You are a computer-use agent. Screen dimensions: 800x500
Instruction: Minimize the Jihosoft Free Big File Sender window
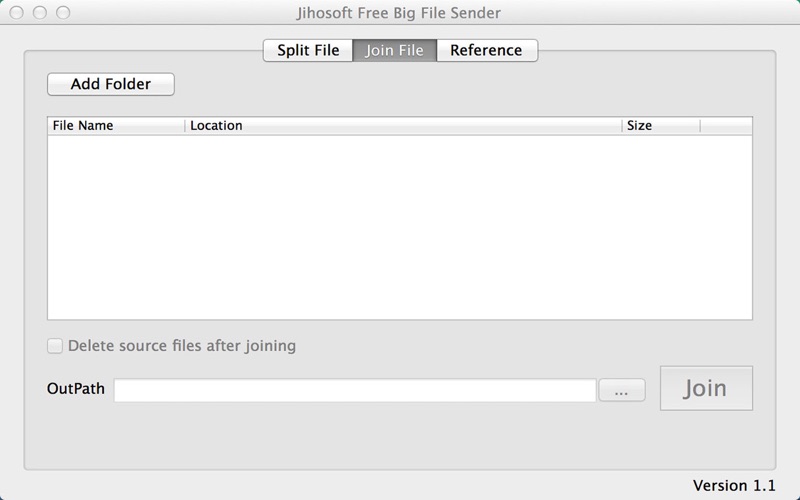pyautogui.click(x=40, y=12)
